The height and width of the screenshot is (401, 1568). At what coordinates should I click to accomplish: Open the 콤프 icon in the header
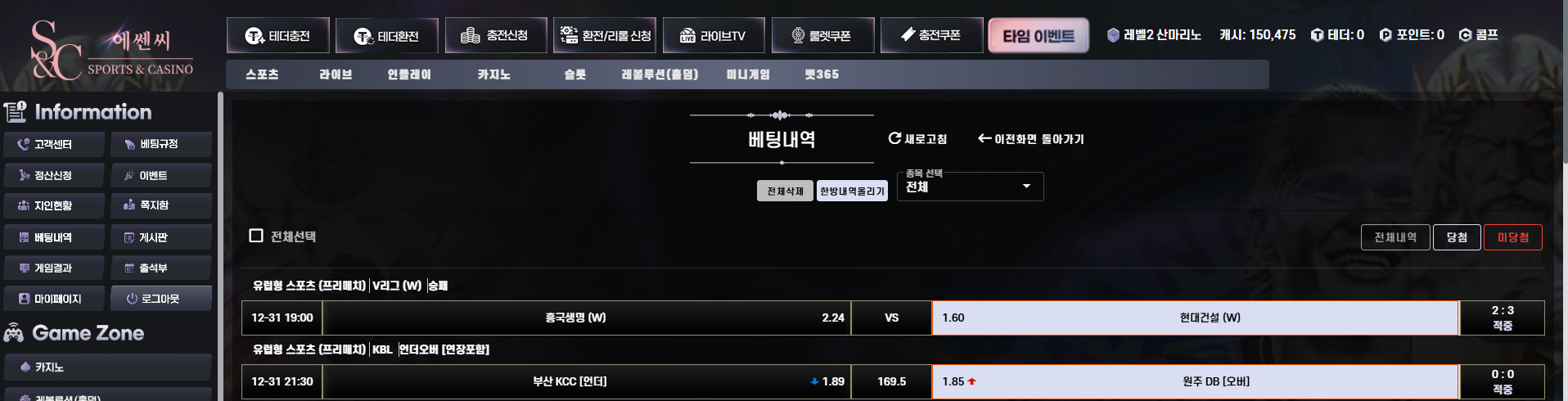[1465, 35]
